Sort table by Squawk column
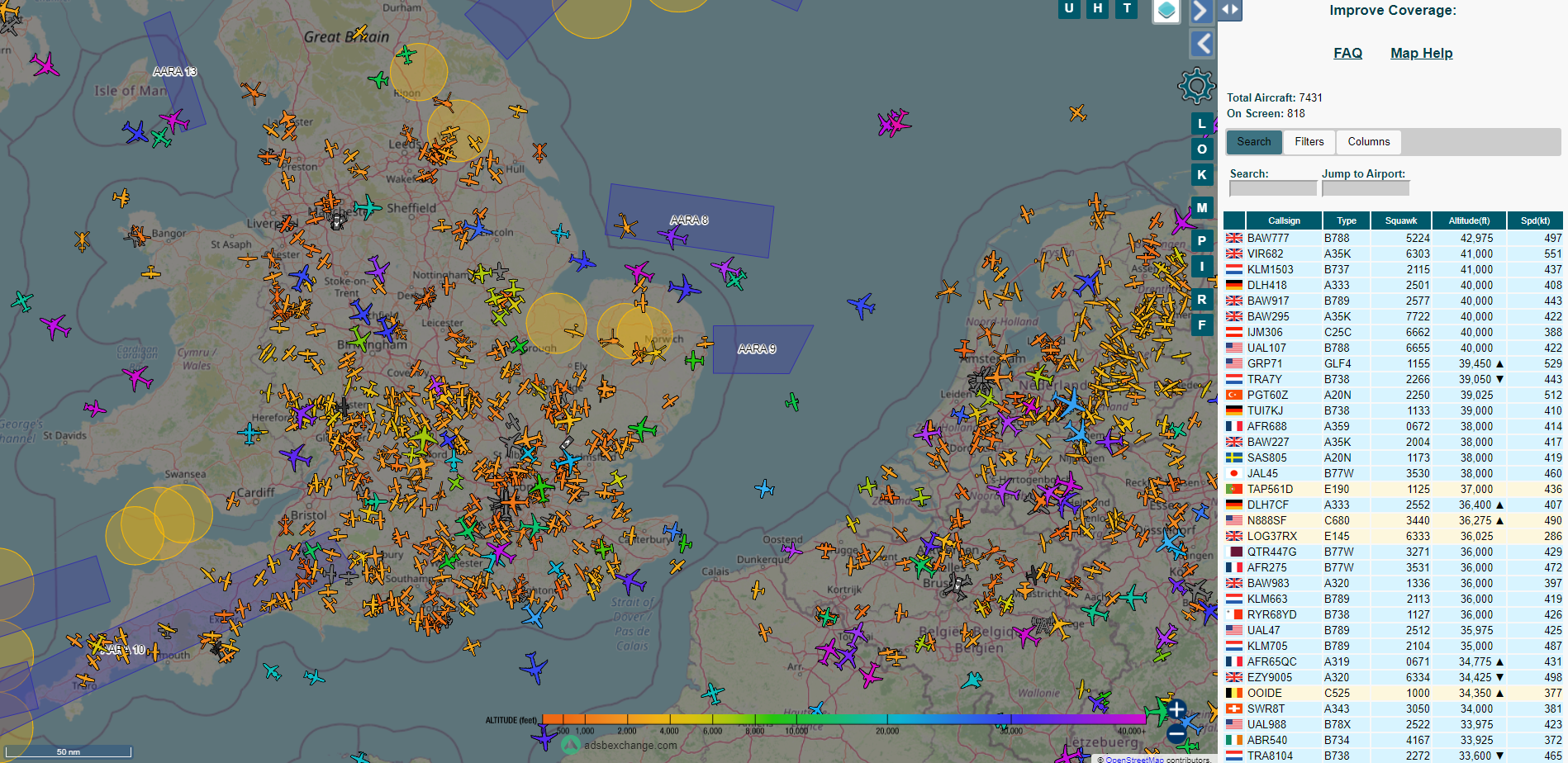 1401,220
